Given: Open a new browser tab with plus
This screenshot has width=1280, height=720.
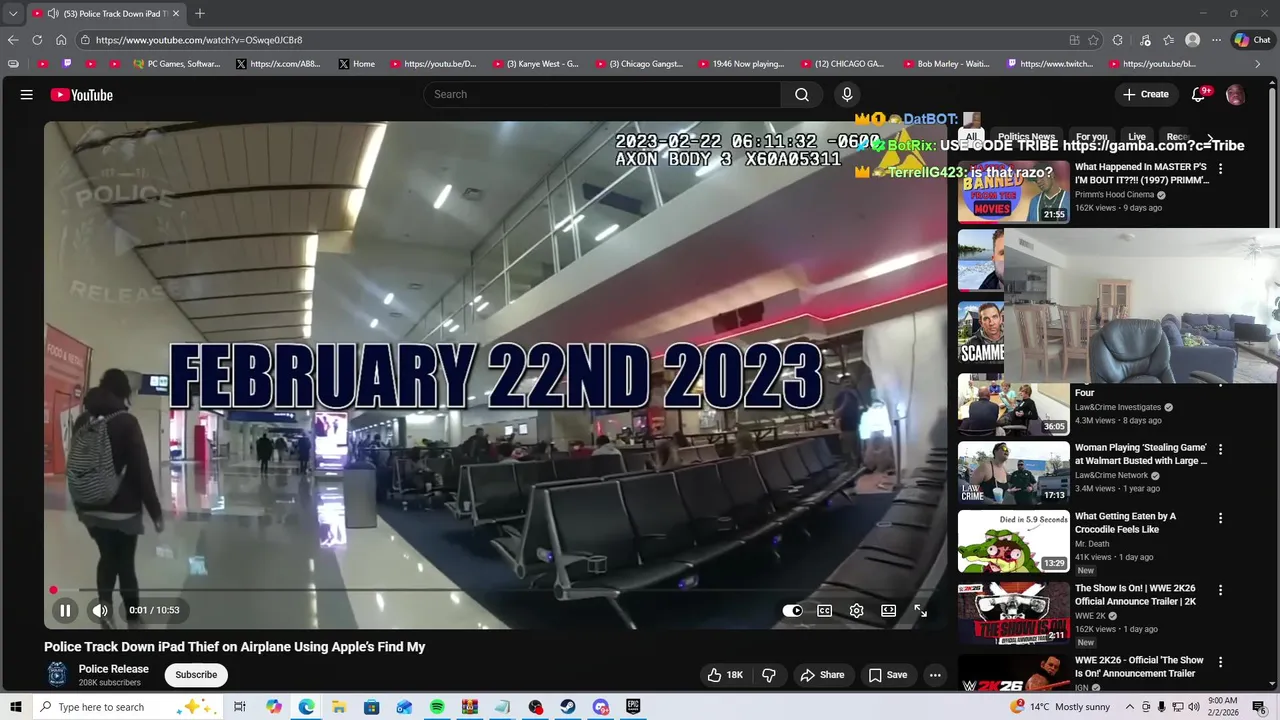Looking at the screenshot, I should pyautogui.click(x=200, y=13).
